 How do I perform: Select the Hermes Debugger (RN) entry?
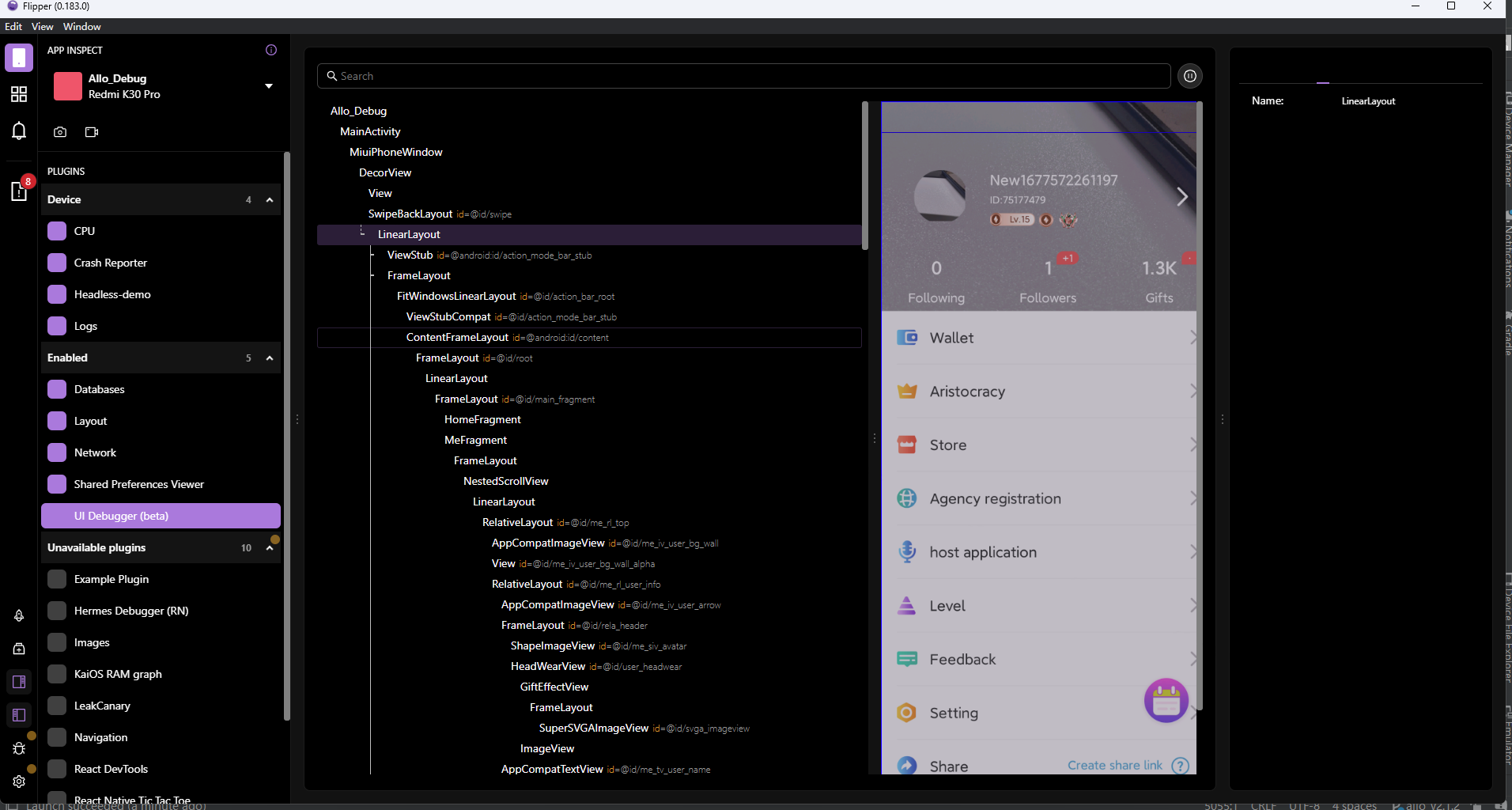(x=161, y=611)
